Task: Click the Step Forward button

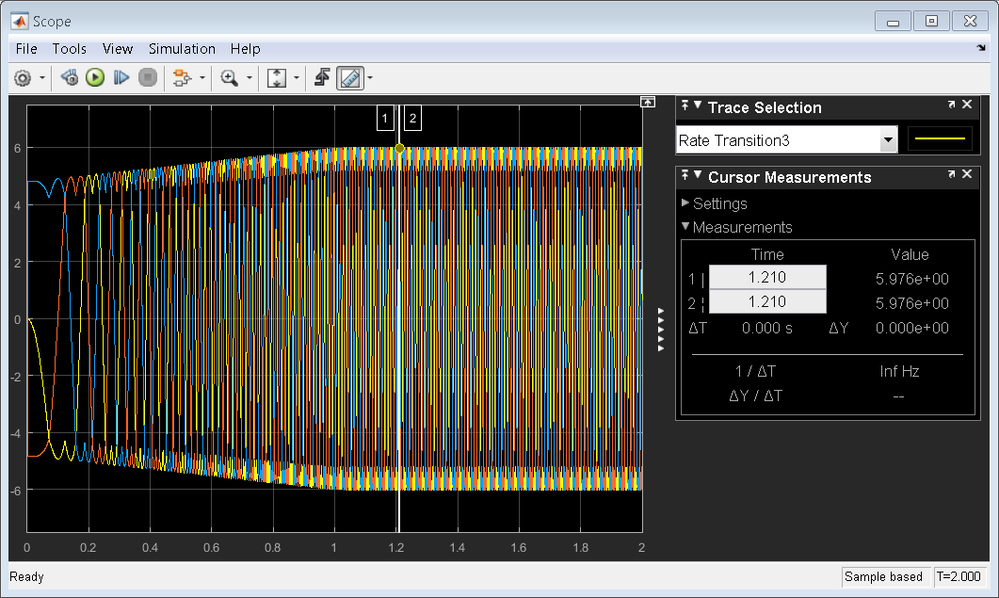Action: click(121, 78)
